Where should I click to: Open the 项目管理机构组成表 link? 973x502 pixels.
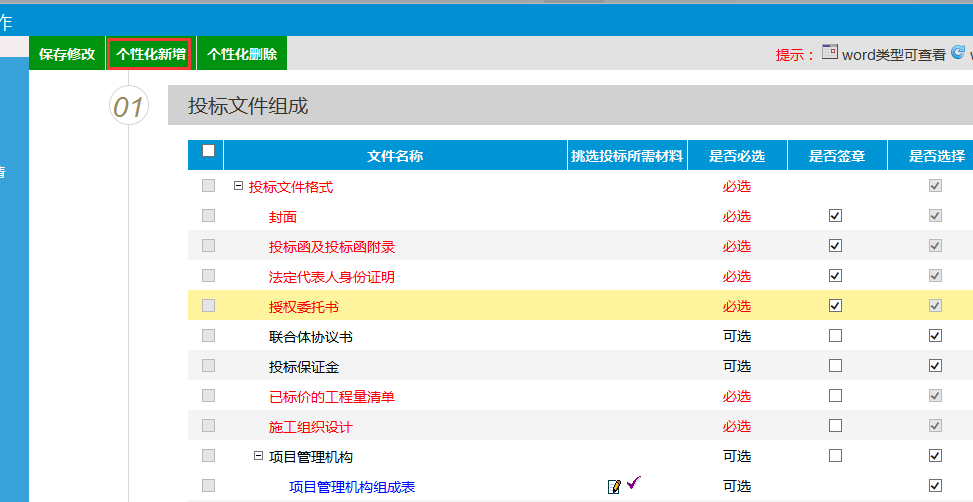click(352, 487)
